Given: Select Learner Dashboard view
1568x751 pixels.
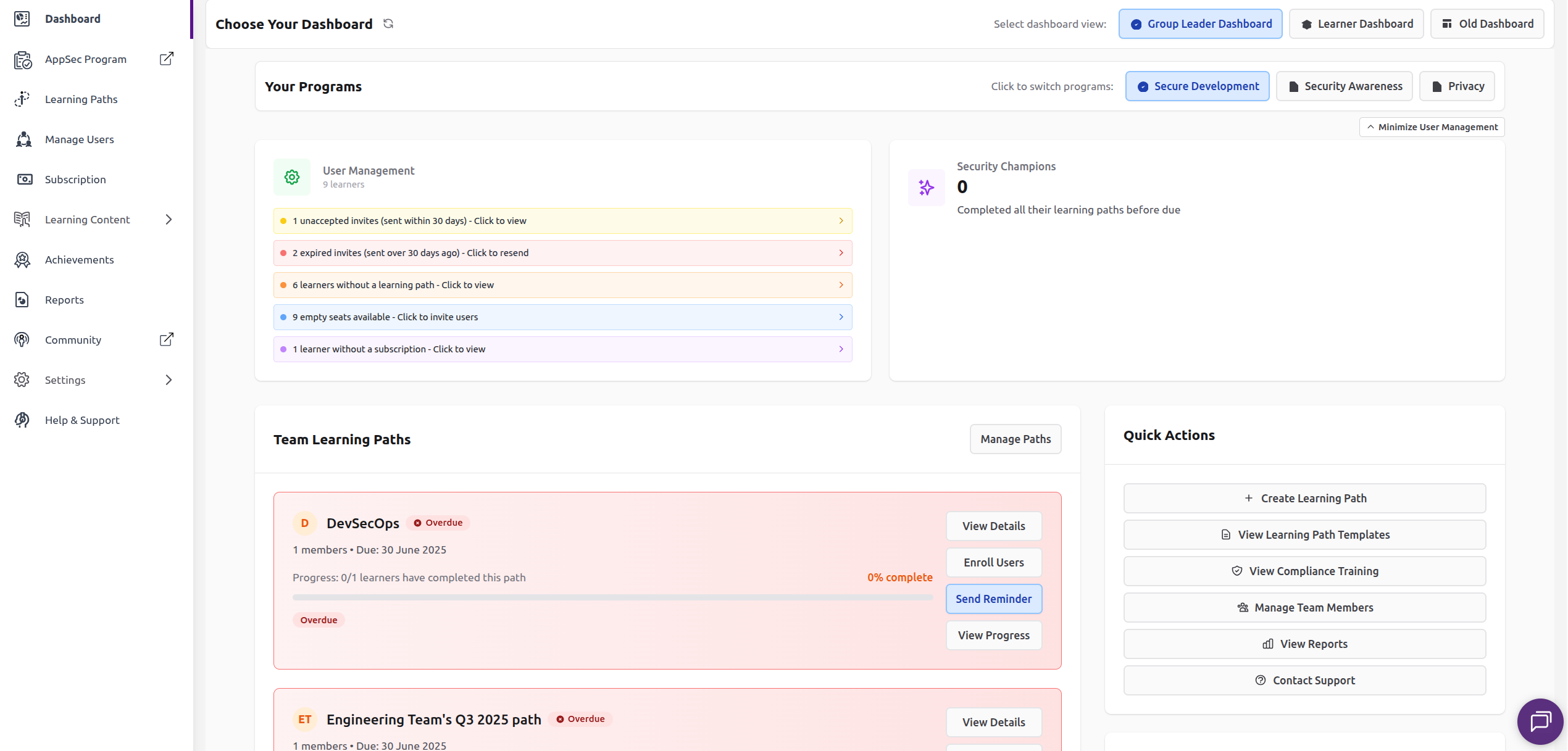Looking at the screenshot, I should point(1356,24).
